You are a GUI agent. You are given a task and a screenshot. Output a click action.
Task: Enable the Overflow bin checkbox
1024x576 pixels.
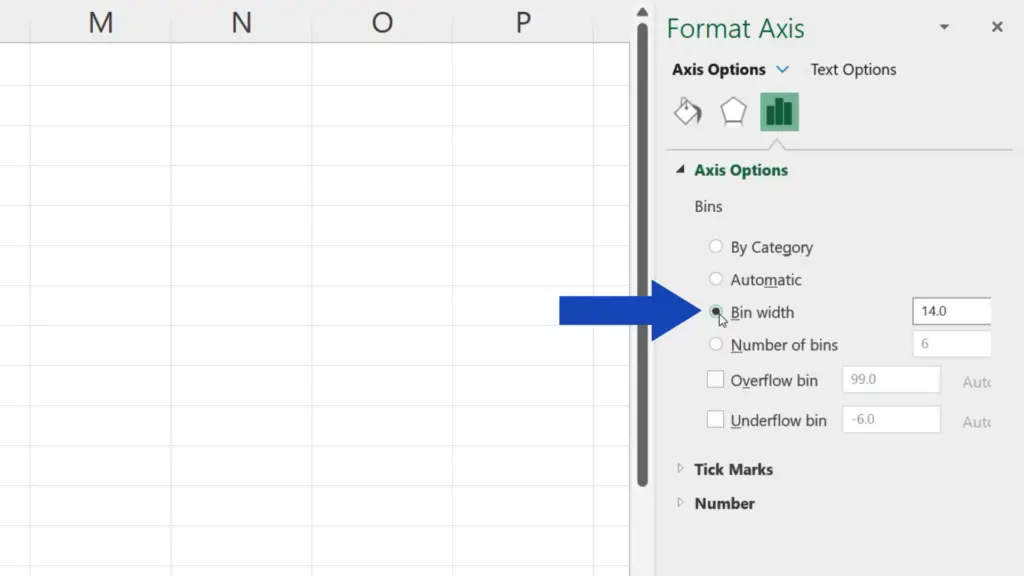[715, 379]
